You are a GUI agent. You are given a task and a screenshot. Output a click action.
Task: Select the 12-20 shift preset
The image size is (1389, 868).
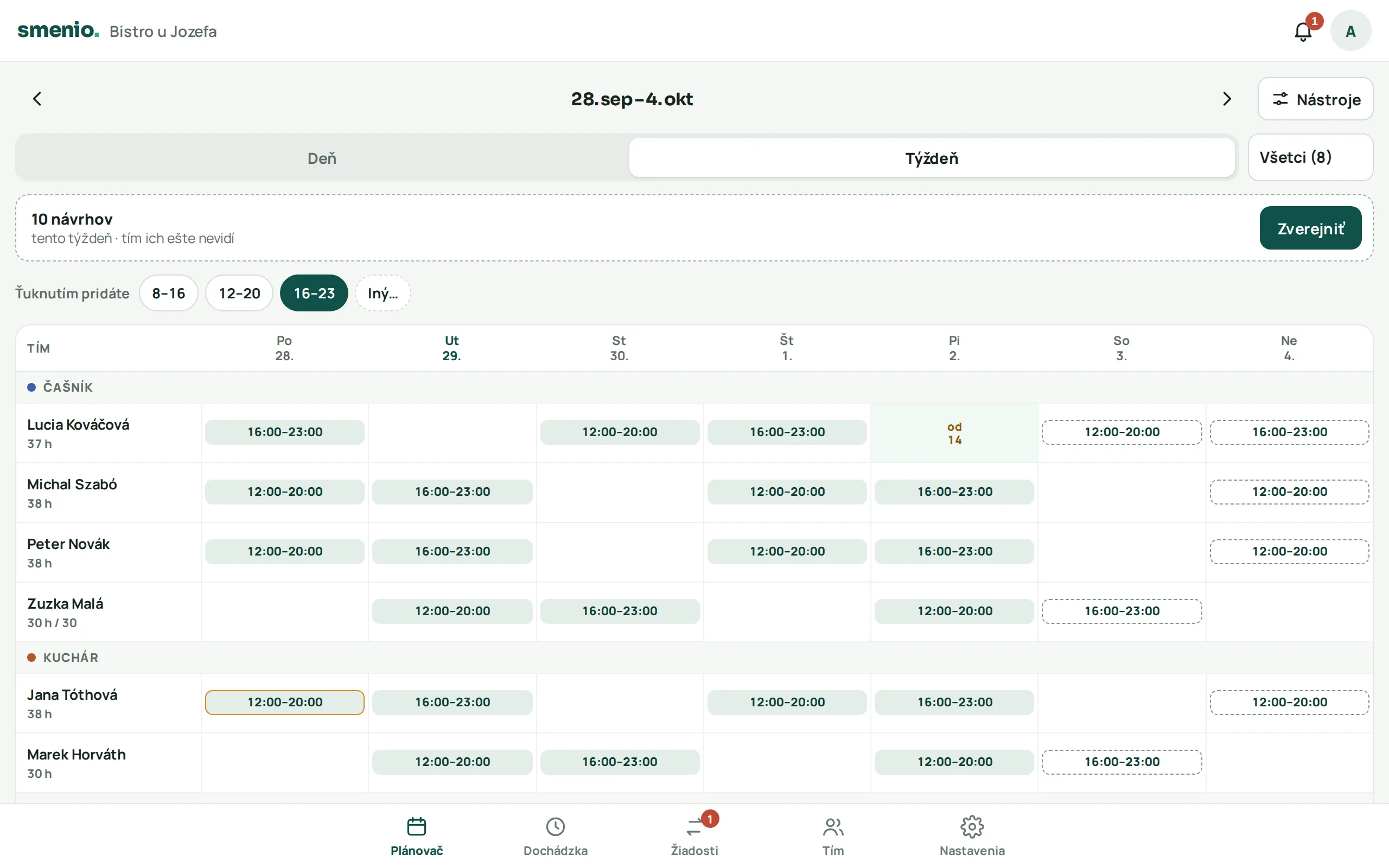(239, 293)
